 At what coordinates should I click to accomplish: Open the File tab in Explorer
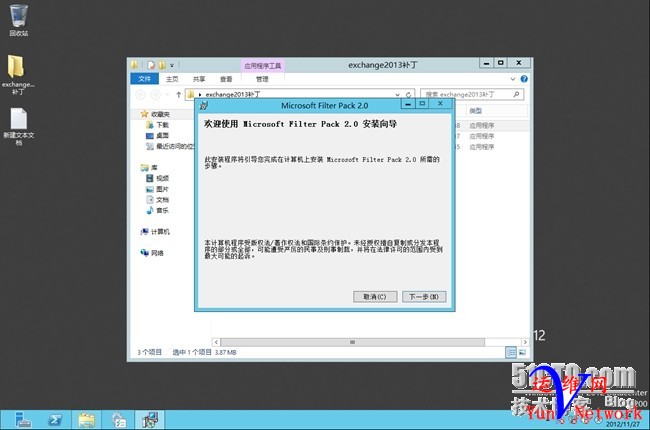[x=145, y=79]
